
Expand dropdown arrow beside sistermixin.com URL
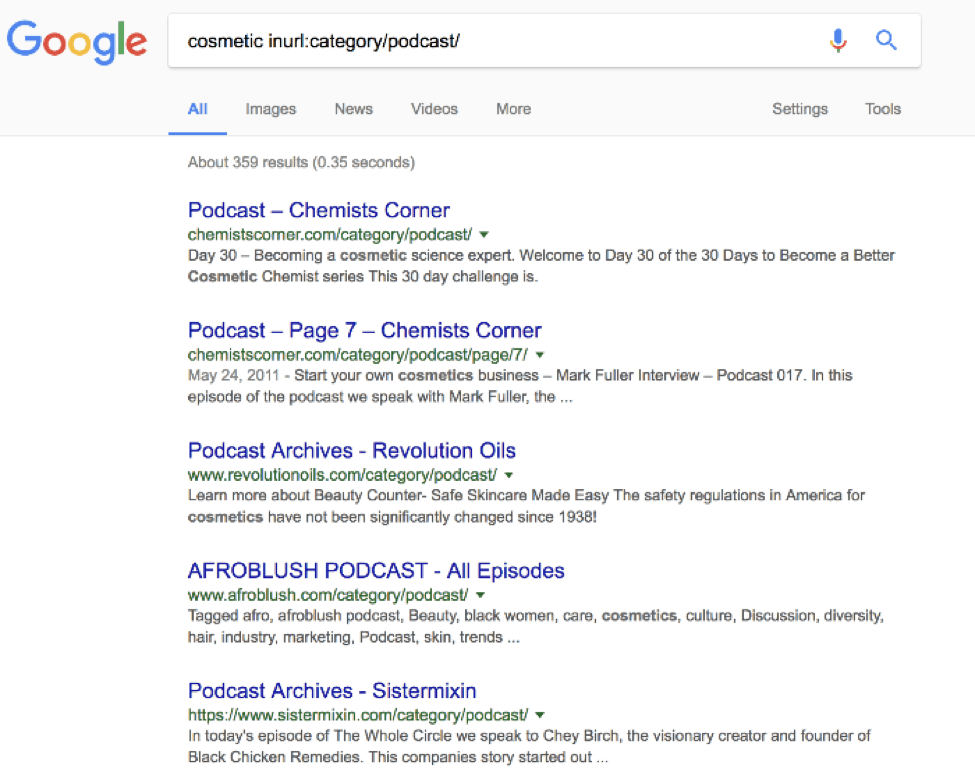pyautogui.click(x=540, y=715)
